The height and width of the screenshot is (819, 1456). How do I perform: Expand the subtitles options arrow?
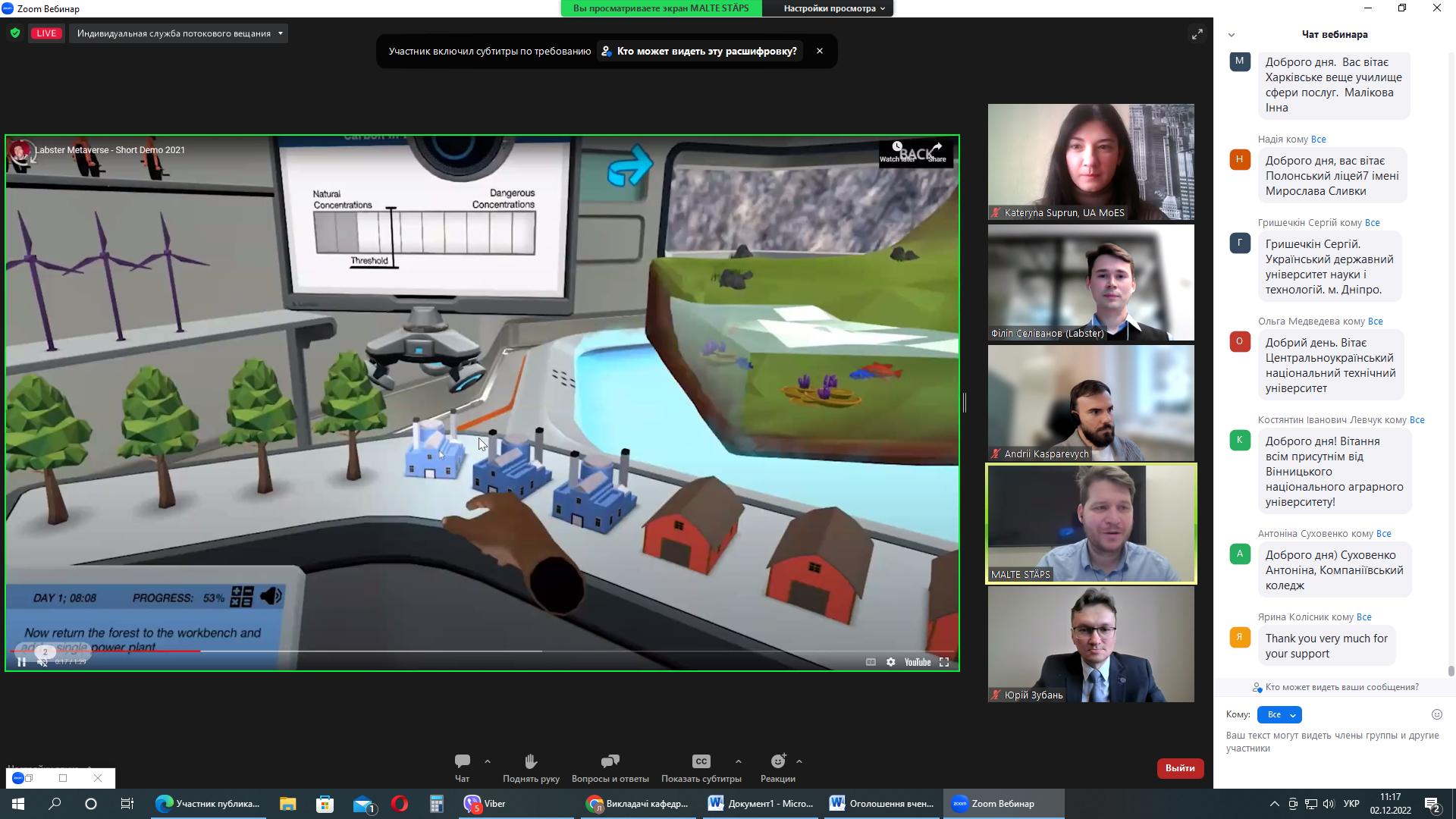738,761
